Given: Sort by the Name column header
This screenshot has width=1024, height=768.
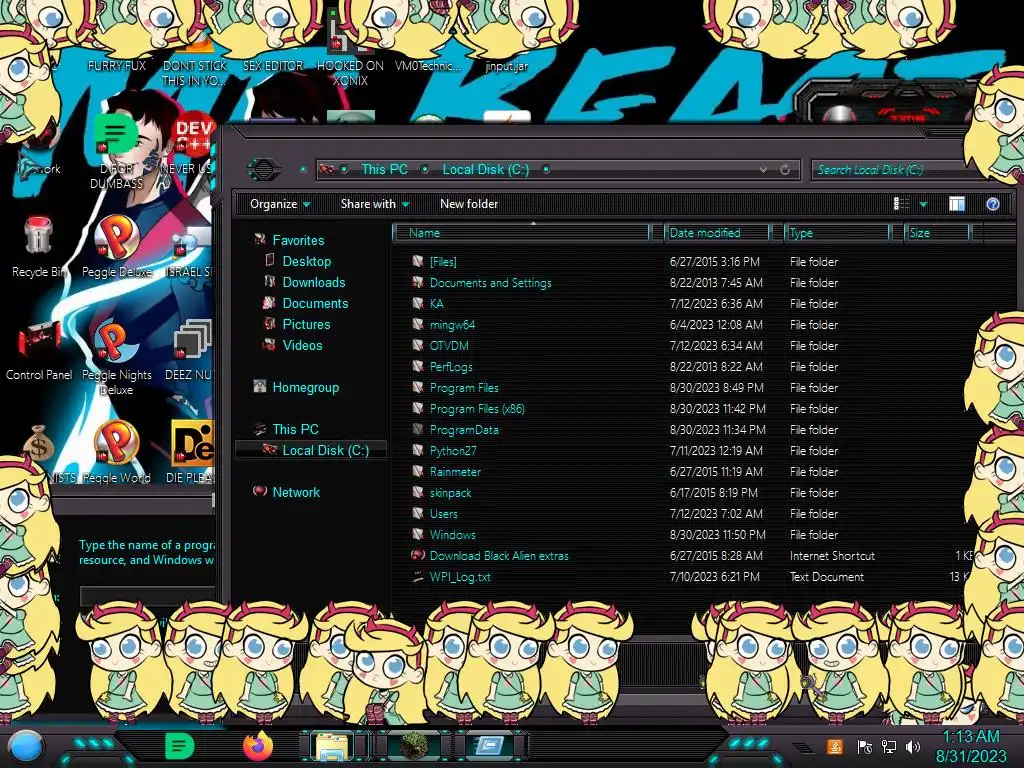Looking at the screenshot, I should [522, 233].
